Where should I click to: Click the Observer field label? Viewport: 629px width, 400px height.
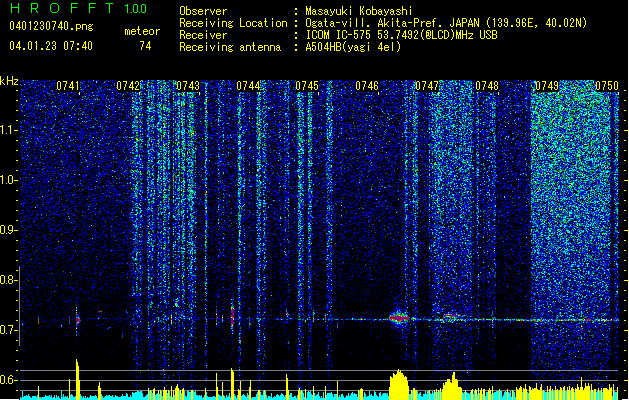point(203,11)
